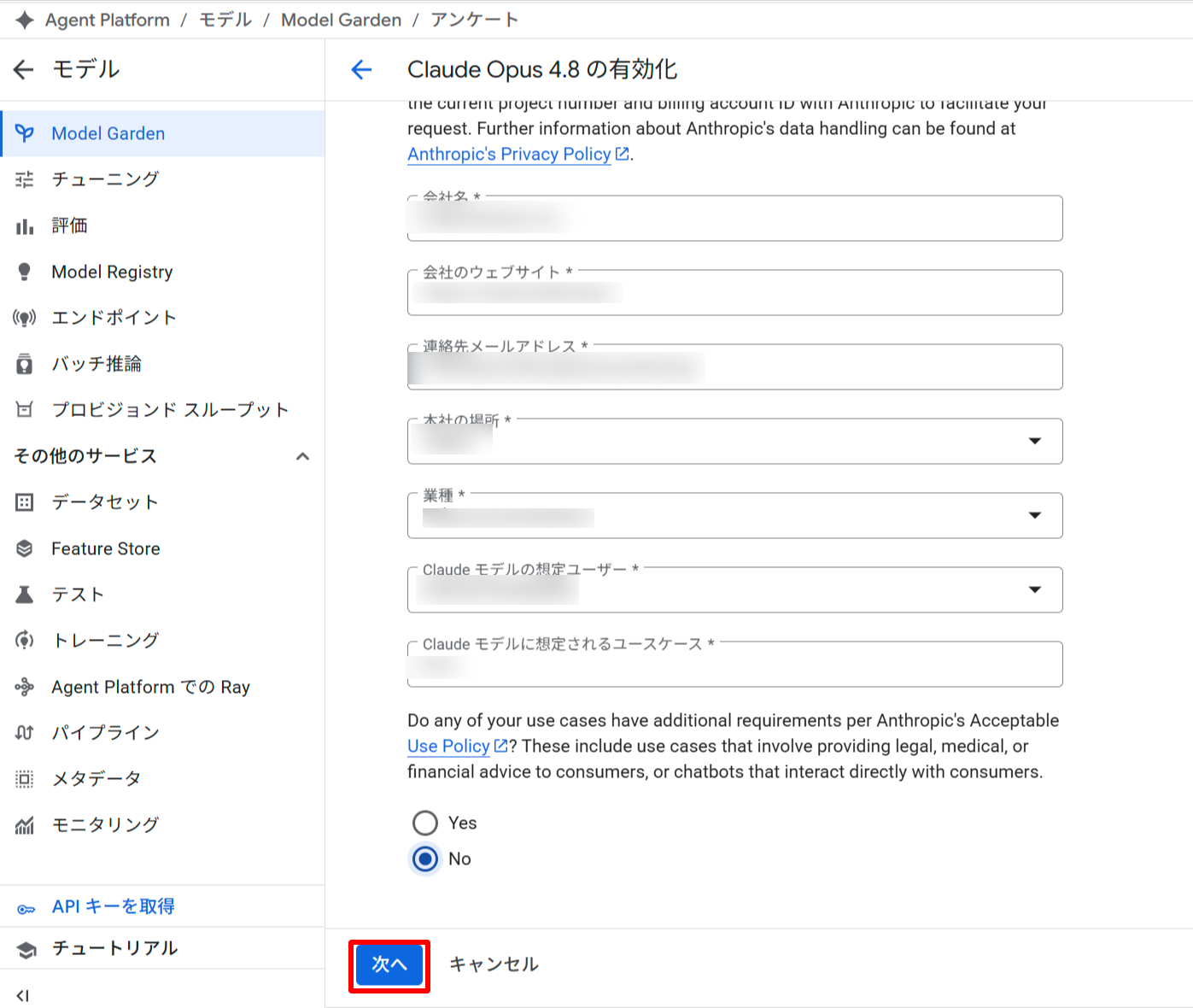Open バッチ推論 in the sidebar
Image resolution: width=1193 pixels, height=1008 pixels.
pos(162,364)
